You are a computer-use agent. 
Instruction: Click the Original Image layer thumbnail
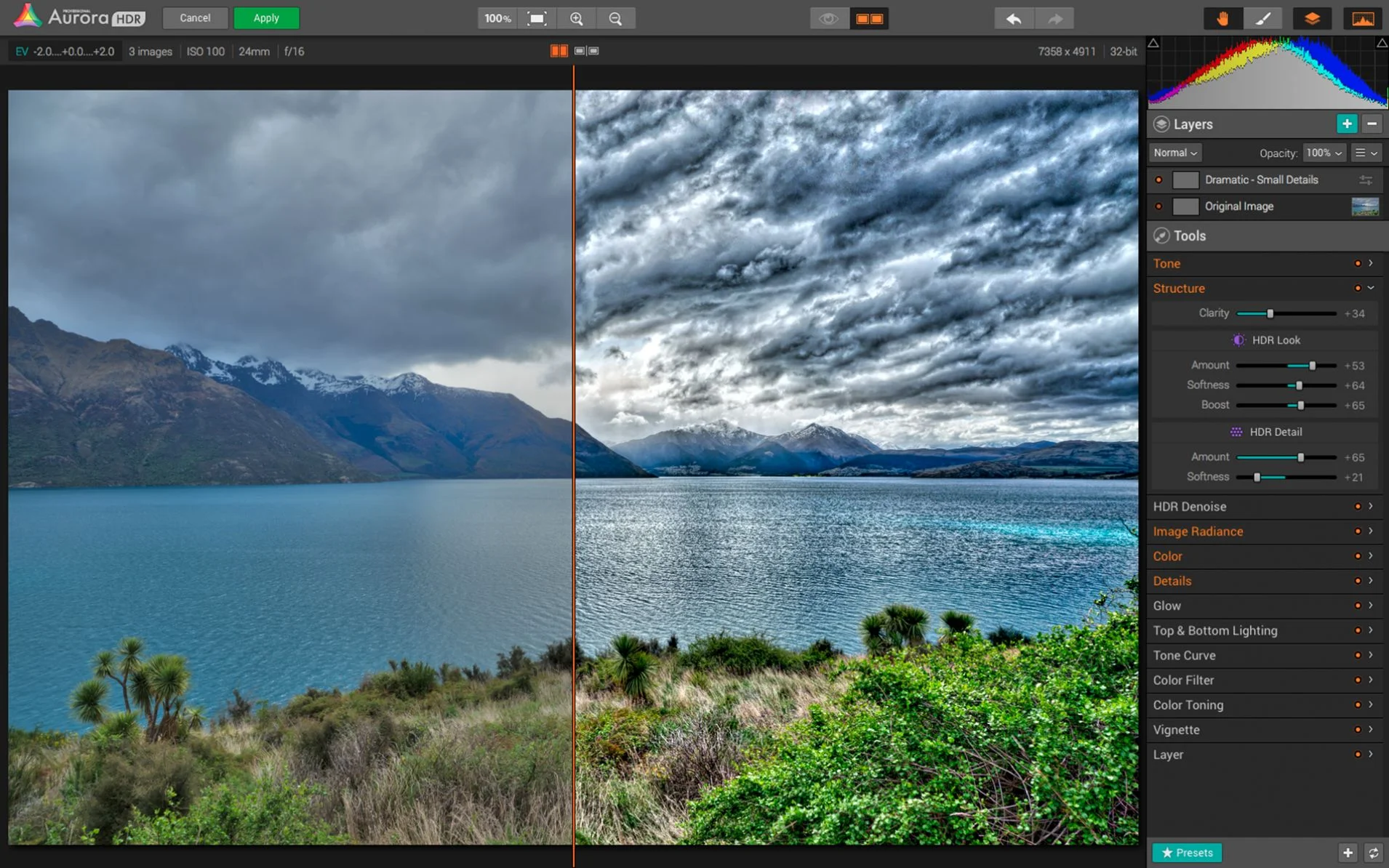pyautogui.click(x=1365, y=206)
